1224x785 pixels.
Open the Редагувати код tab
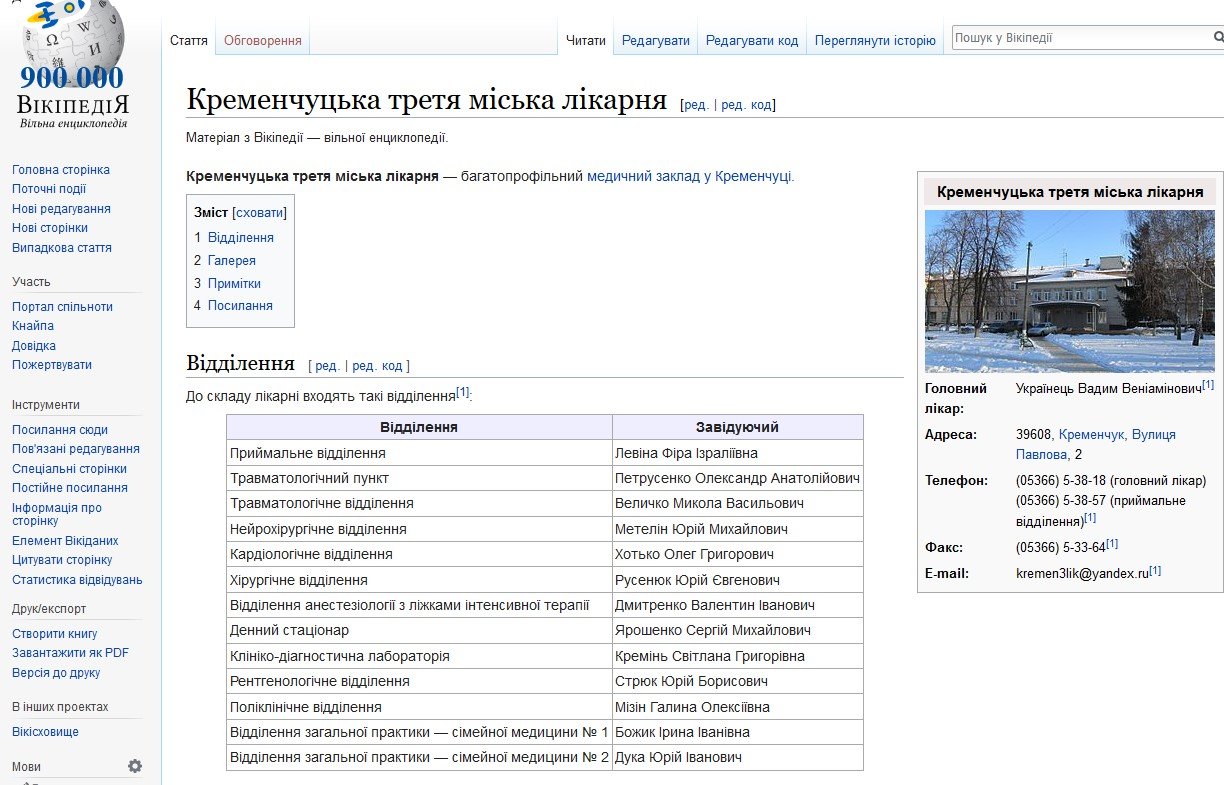click(x=751, y=41)
